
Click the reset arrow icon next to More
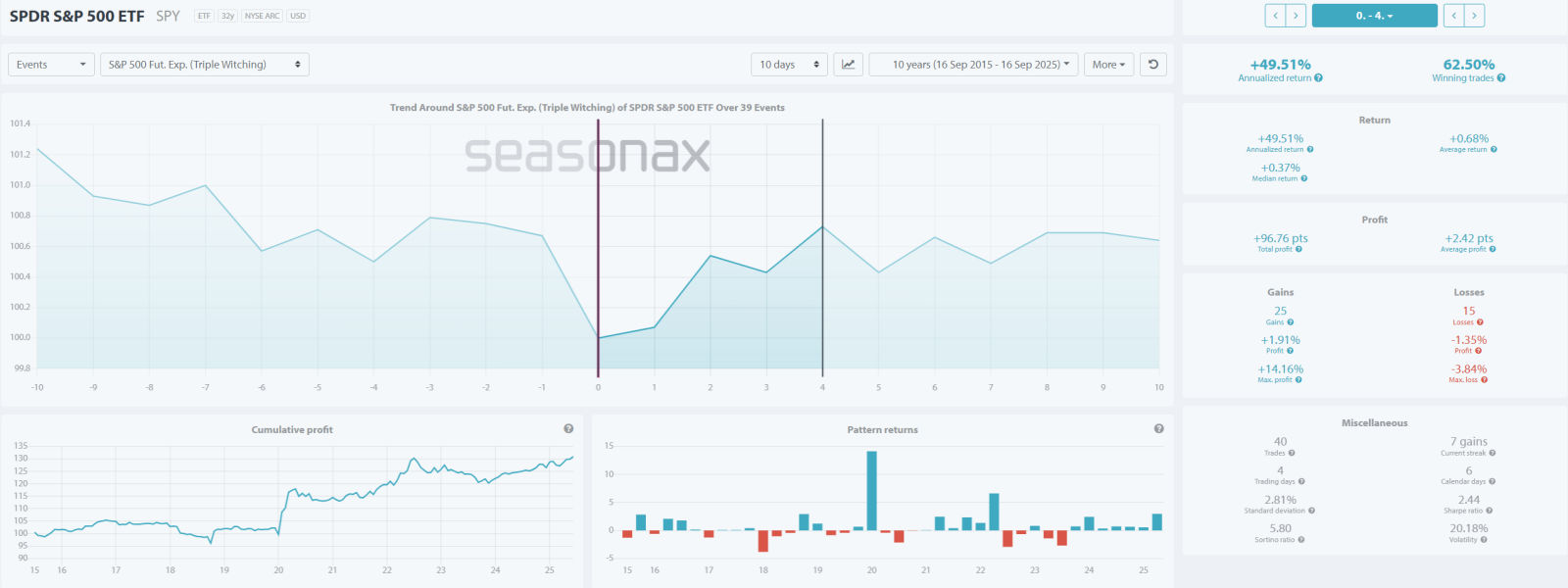pyautogui.click(x=1153, y=65)
